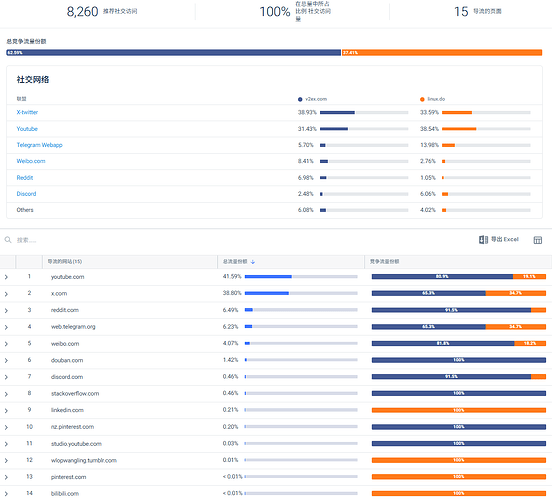The height and width of the screenshot is (500, 552).
Task: Expand the web.telegram.org row
Action: coord(6,327)
